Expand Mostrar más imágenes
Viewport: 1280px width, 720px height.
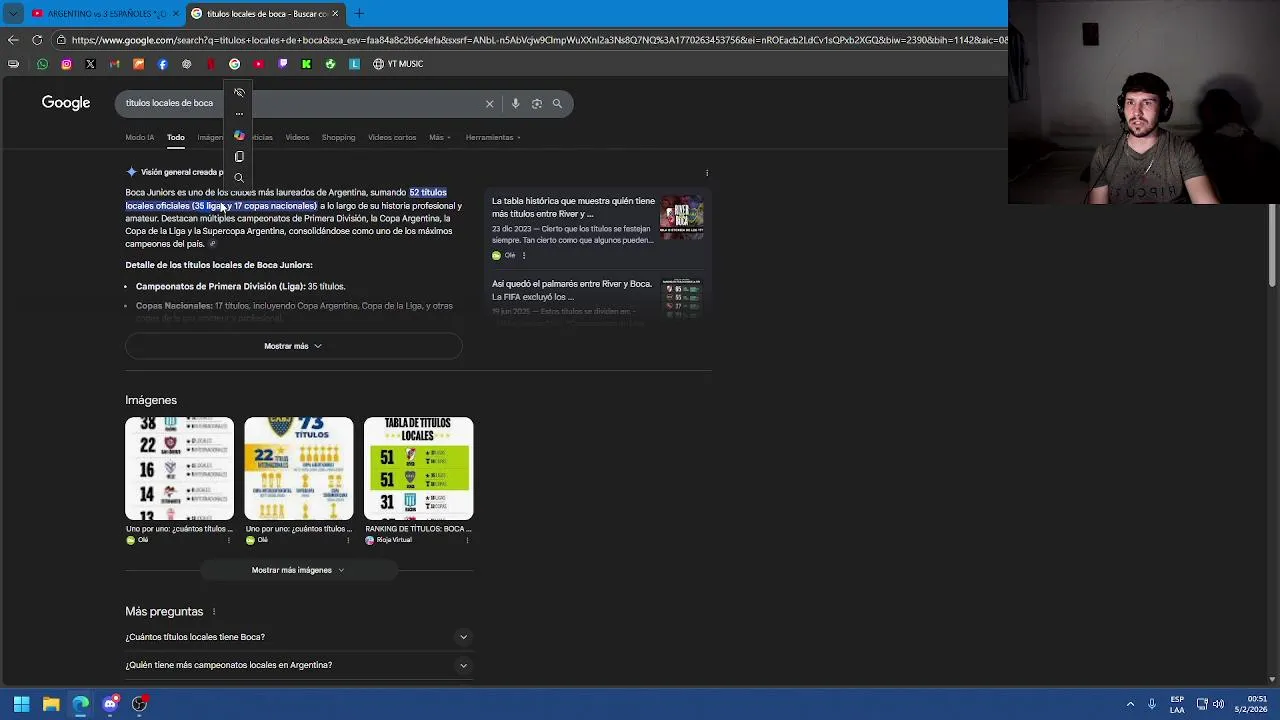[298, 570]
